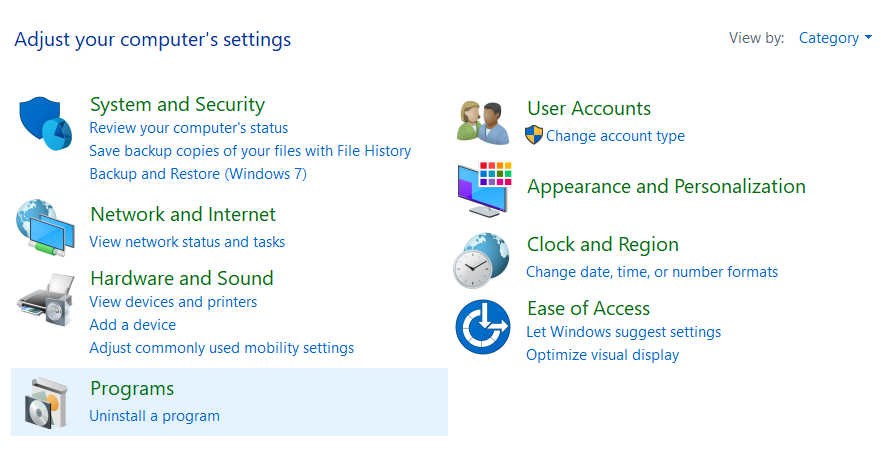This screenshot has height=476, width=883.
Task: Select the Change account type link
Action: [616, 136]
